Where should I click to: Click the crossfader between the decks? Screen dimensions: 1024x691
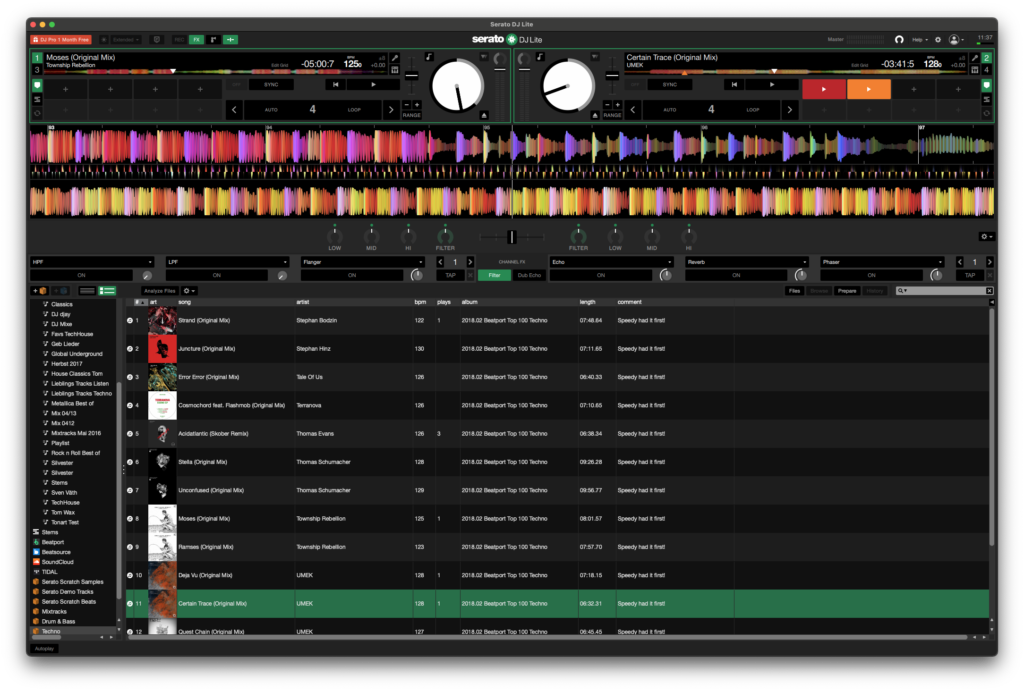(x=511, y=236)
